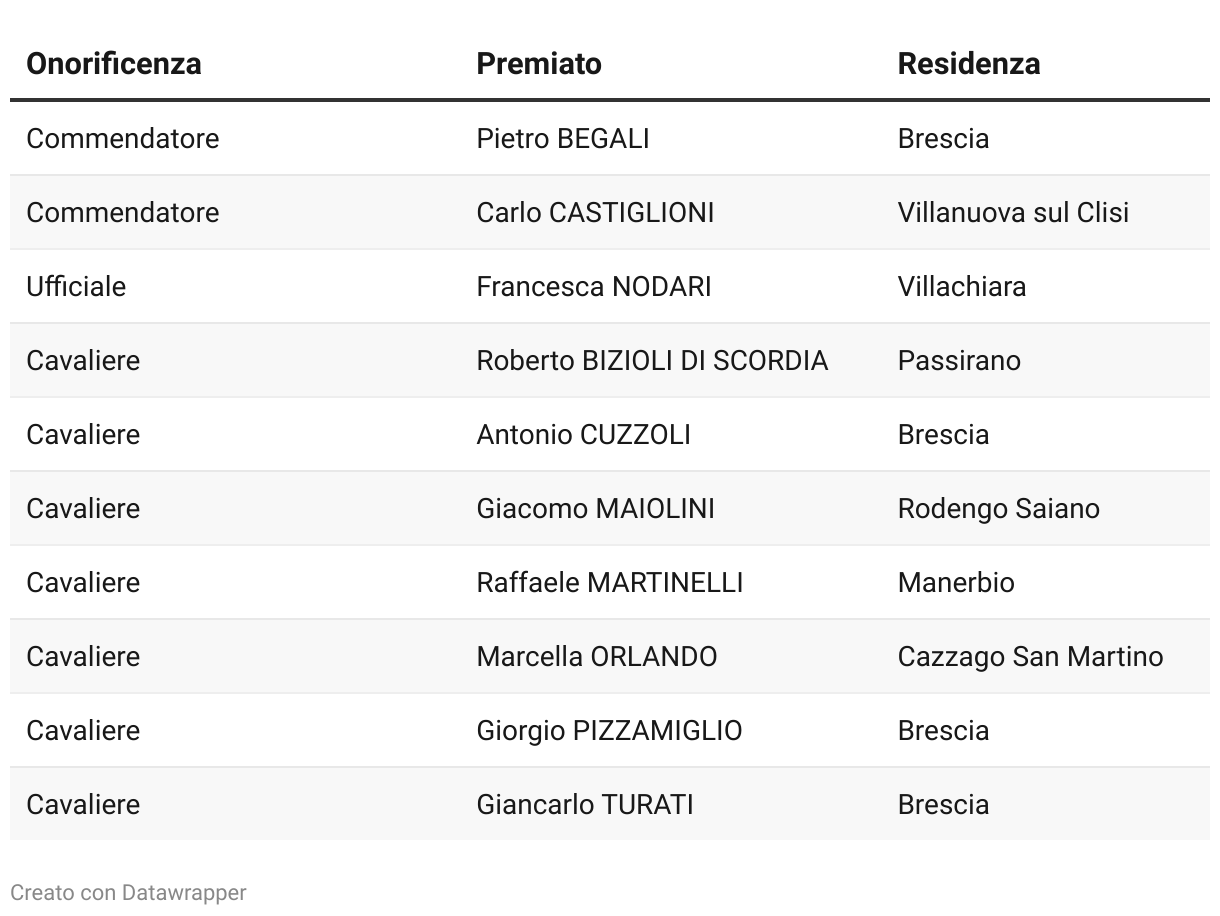Click the Premiato column header
This screenshot has height=916, width=1220.
539,63
